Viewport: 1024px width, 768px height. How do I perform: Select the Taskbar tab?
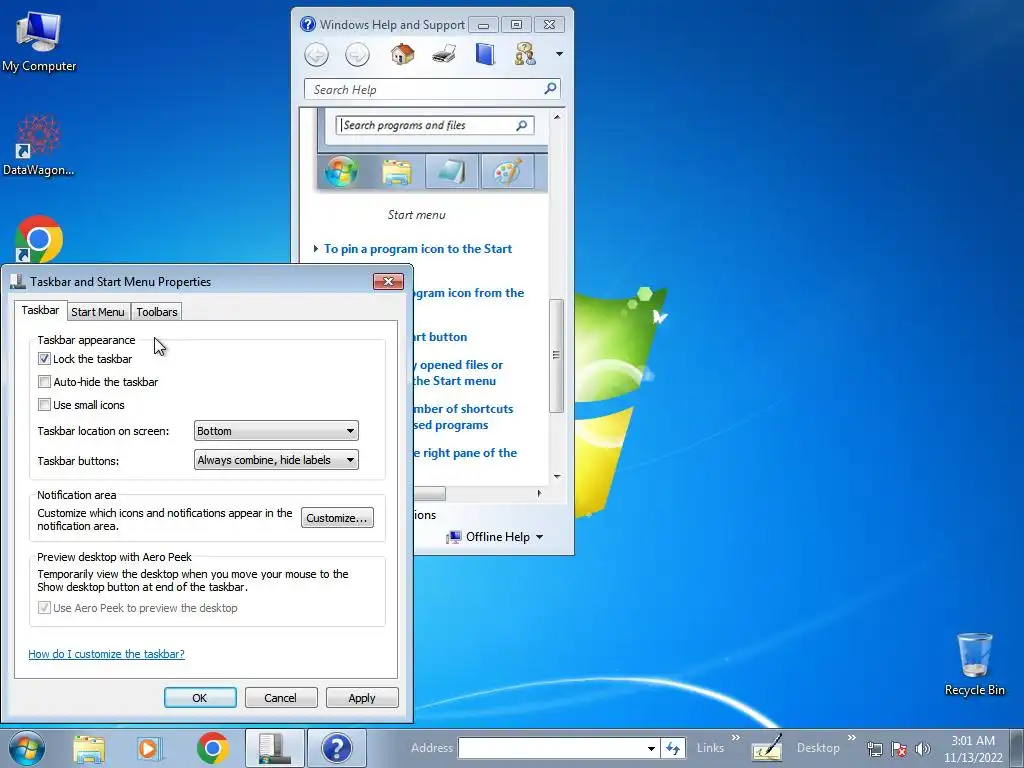point(40,310)
